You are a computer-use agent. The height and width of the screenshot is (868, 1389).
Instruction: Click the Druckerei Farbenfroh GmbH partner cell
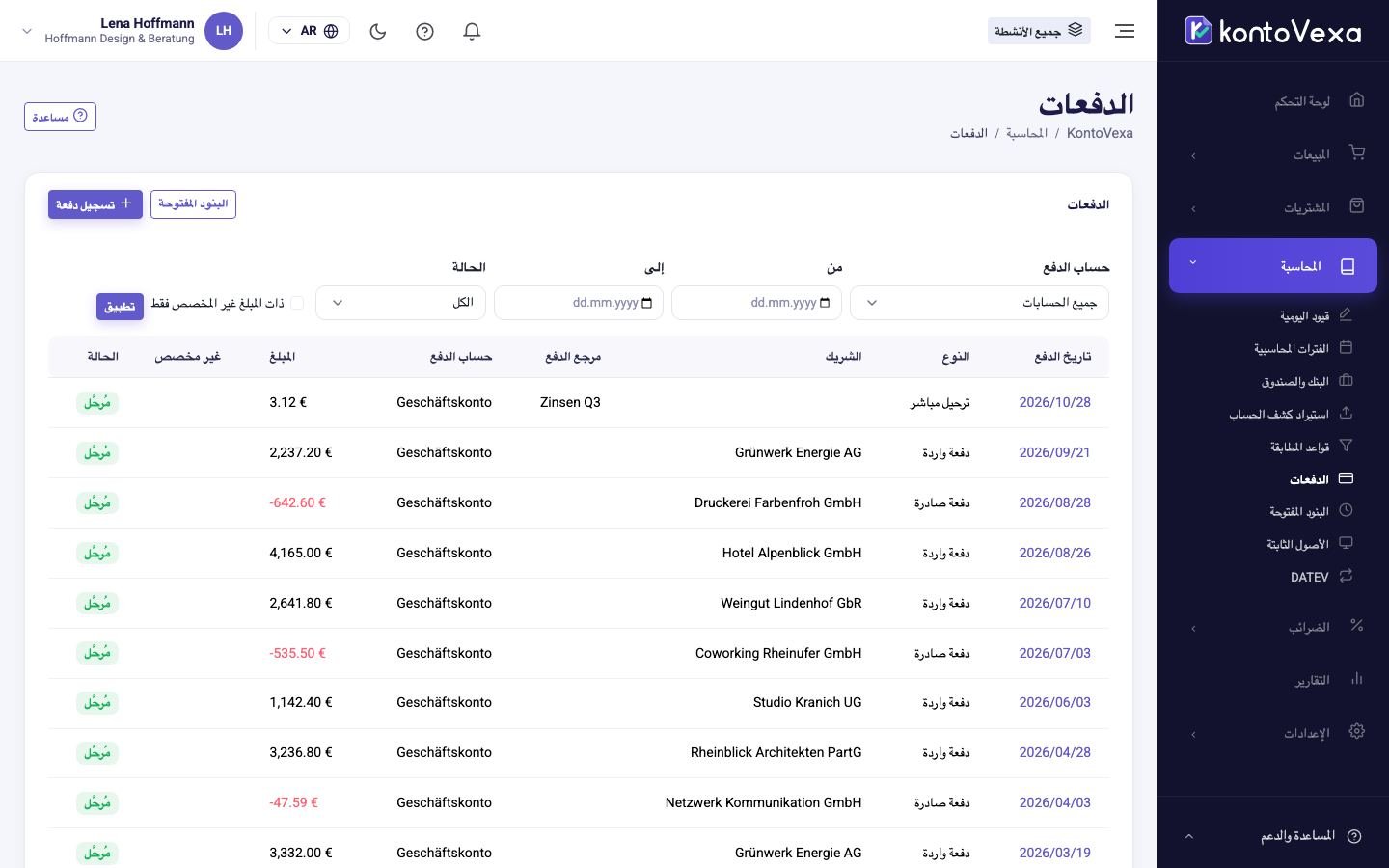(777, 502)
